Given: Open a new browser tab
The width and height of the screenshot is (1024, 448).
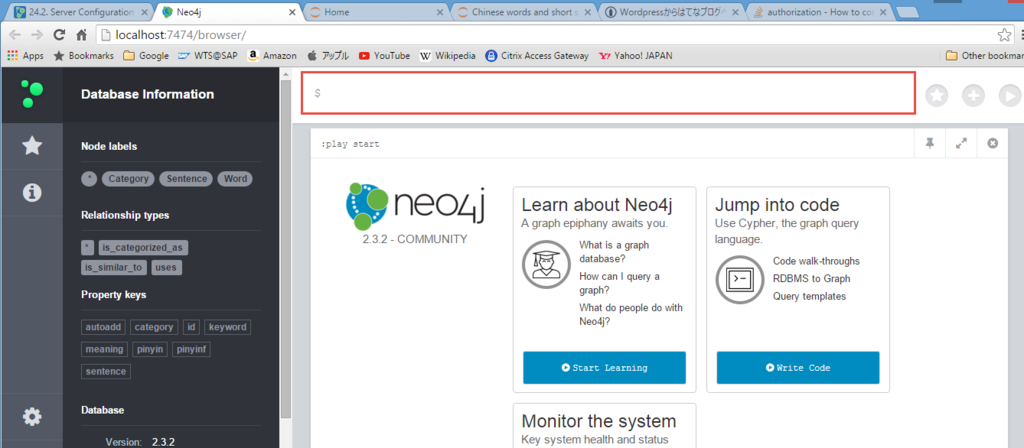Looking at the screenshot, I should [908, 12].
